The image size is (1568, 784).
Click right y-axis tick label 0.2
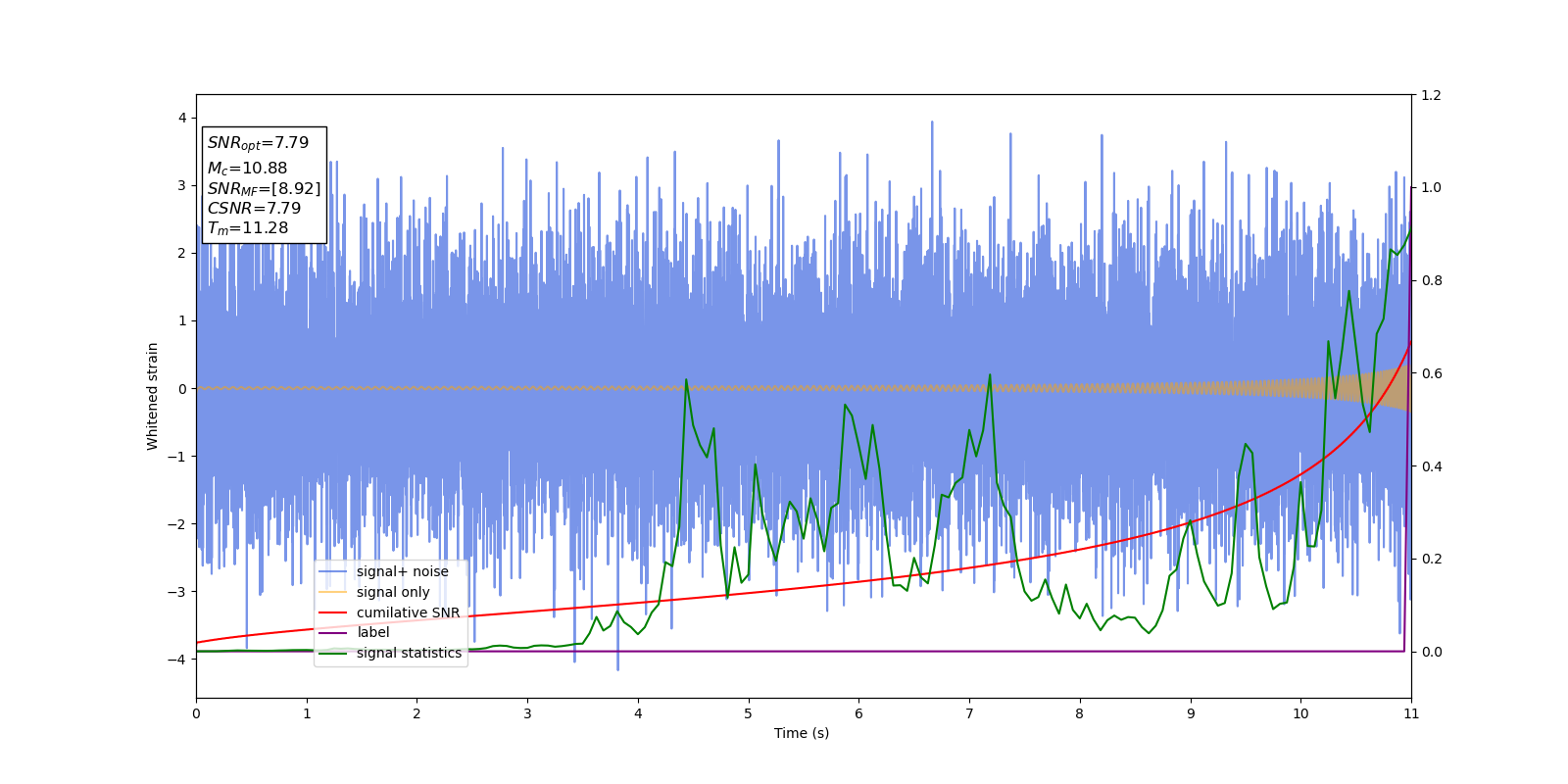click(x=1431, y=559)
